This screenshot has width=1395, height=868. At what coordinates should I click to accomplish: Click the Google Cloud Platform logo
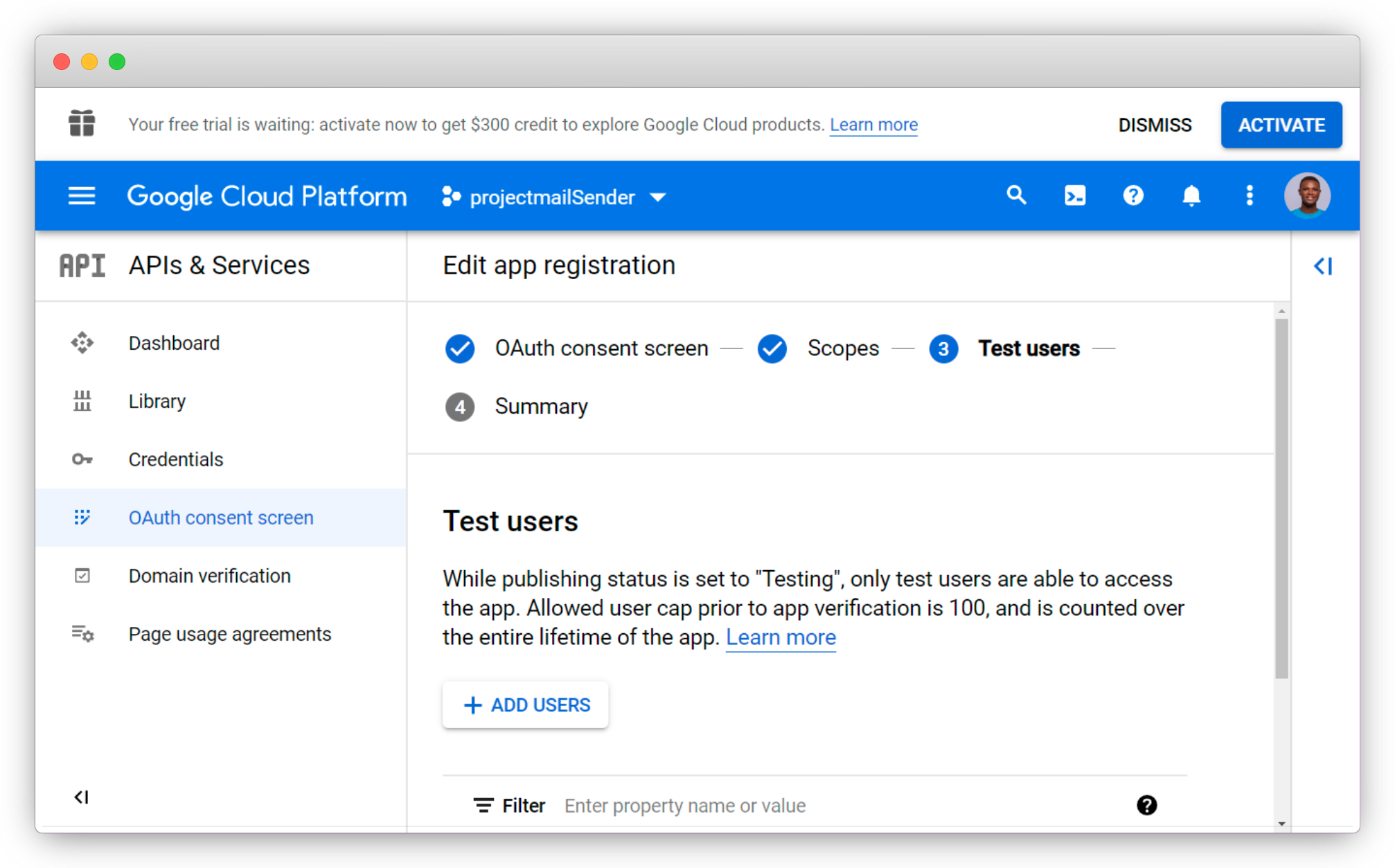[x=267, y=197]
